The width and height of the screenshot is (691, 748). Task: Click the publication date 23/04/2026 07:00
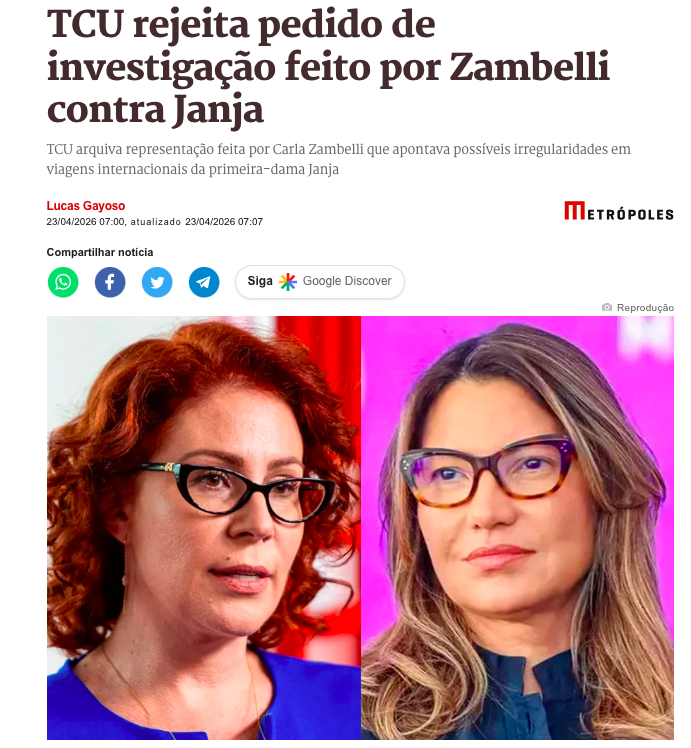click(x=86, y=222)
